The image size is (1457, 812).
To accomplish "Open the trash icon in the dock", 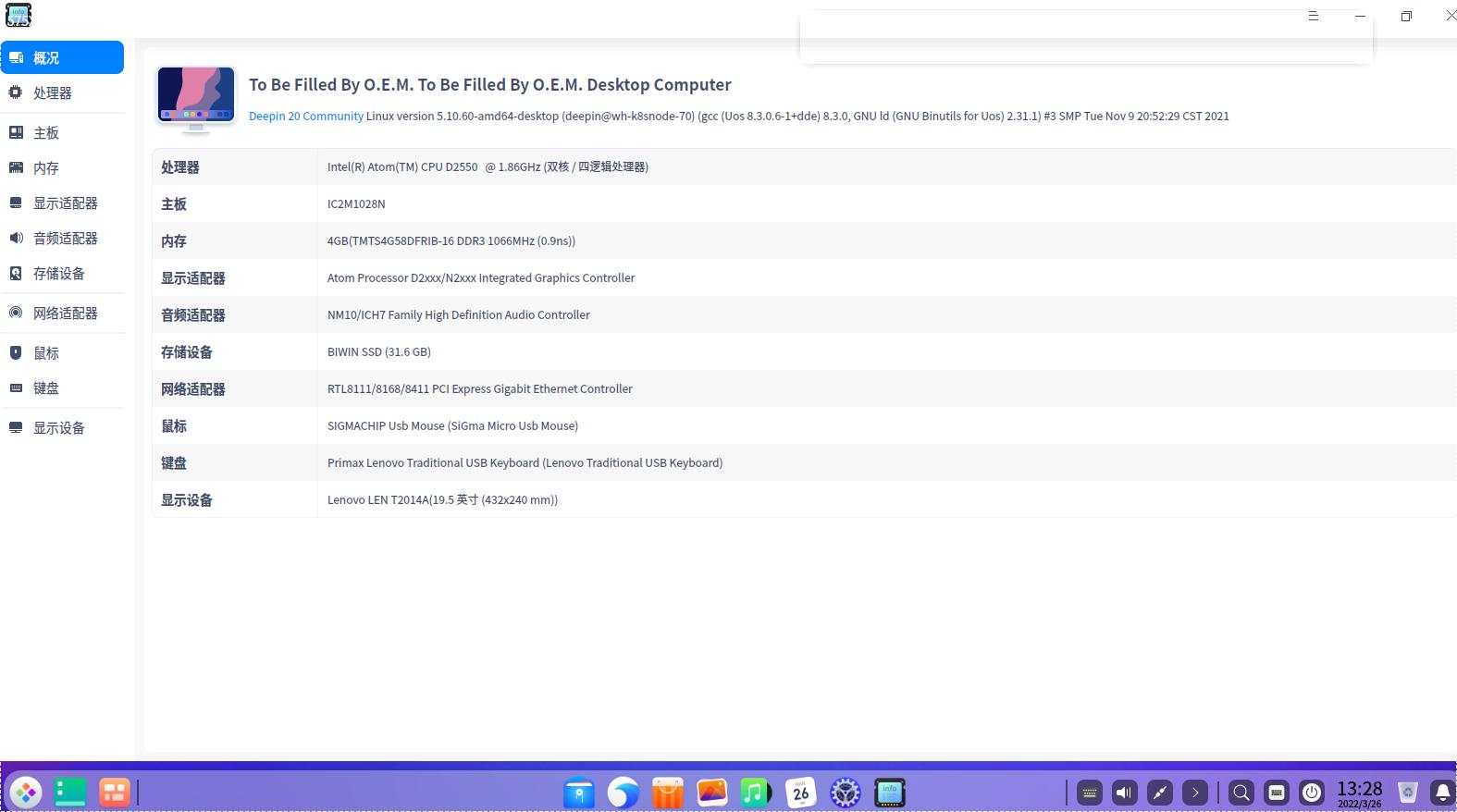I will click(x=1408, y=793).
